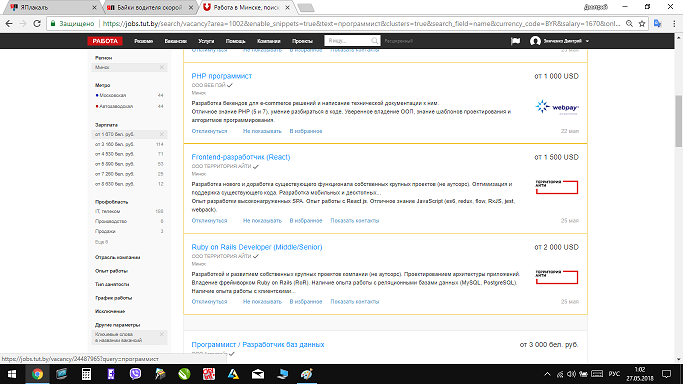Click the red РАБОТА logo
683x384 pixels.
pyautogui.click(x=105, y=41)
